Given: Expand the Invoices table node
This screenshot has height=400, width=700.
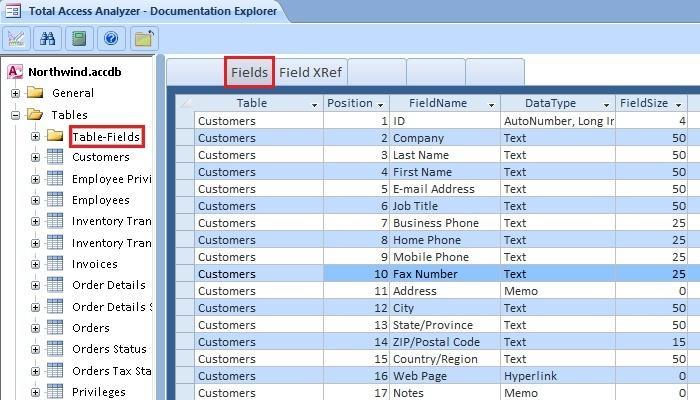Looking at the screenshot, I should [35, 264].
